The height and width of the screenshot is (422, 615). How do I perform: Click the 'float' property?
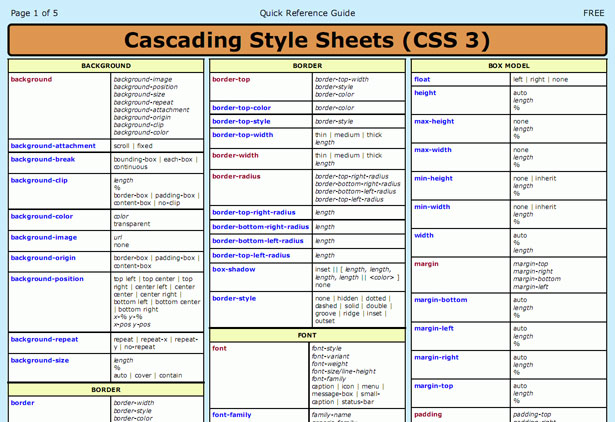coord(422,79)
